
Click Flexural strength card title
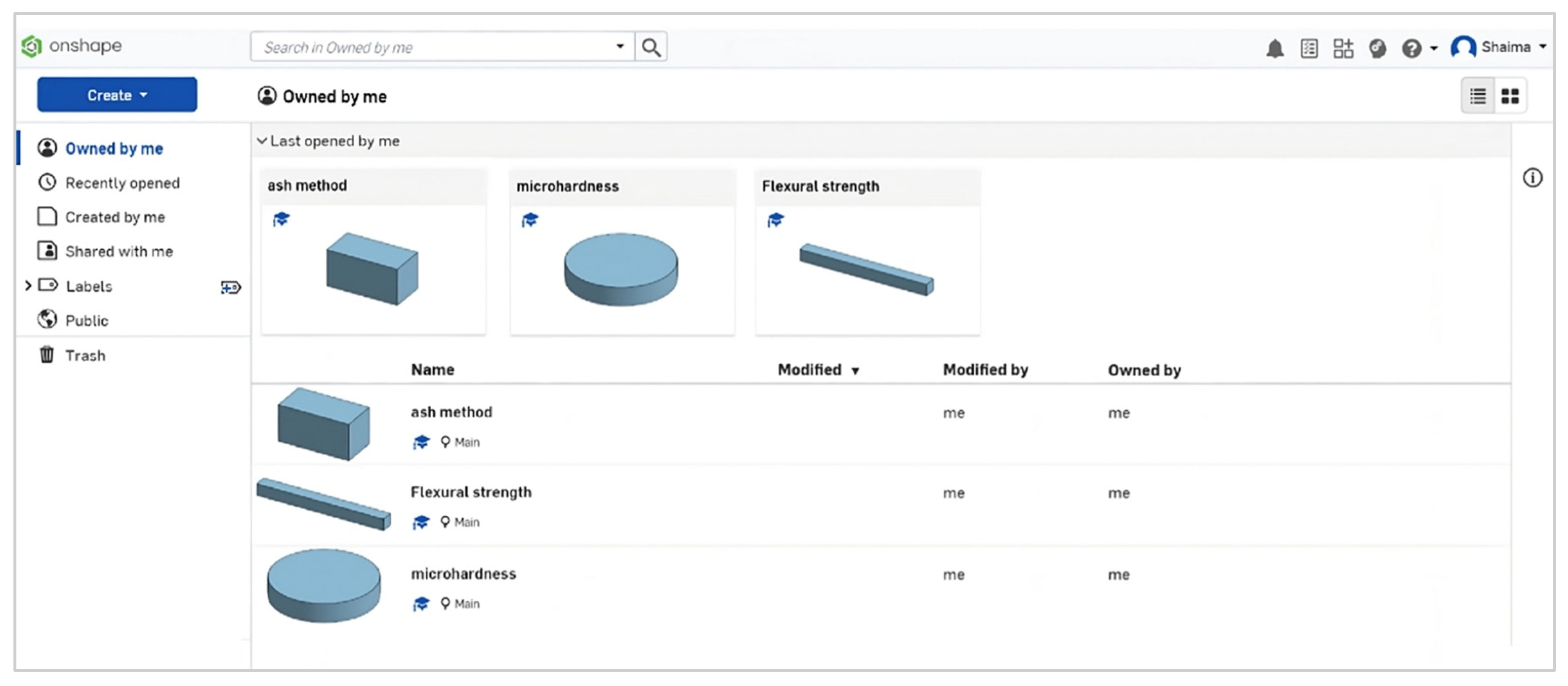(x=820, y=186)
